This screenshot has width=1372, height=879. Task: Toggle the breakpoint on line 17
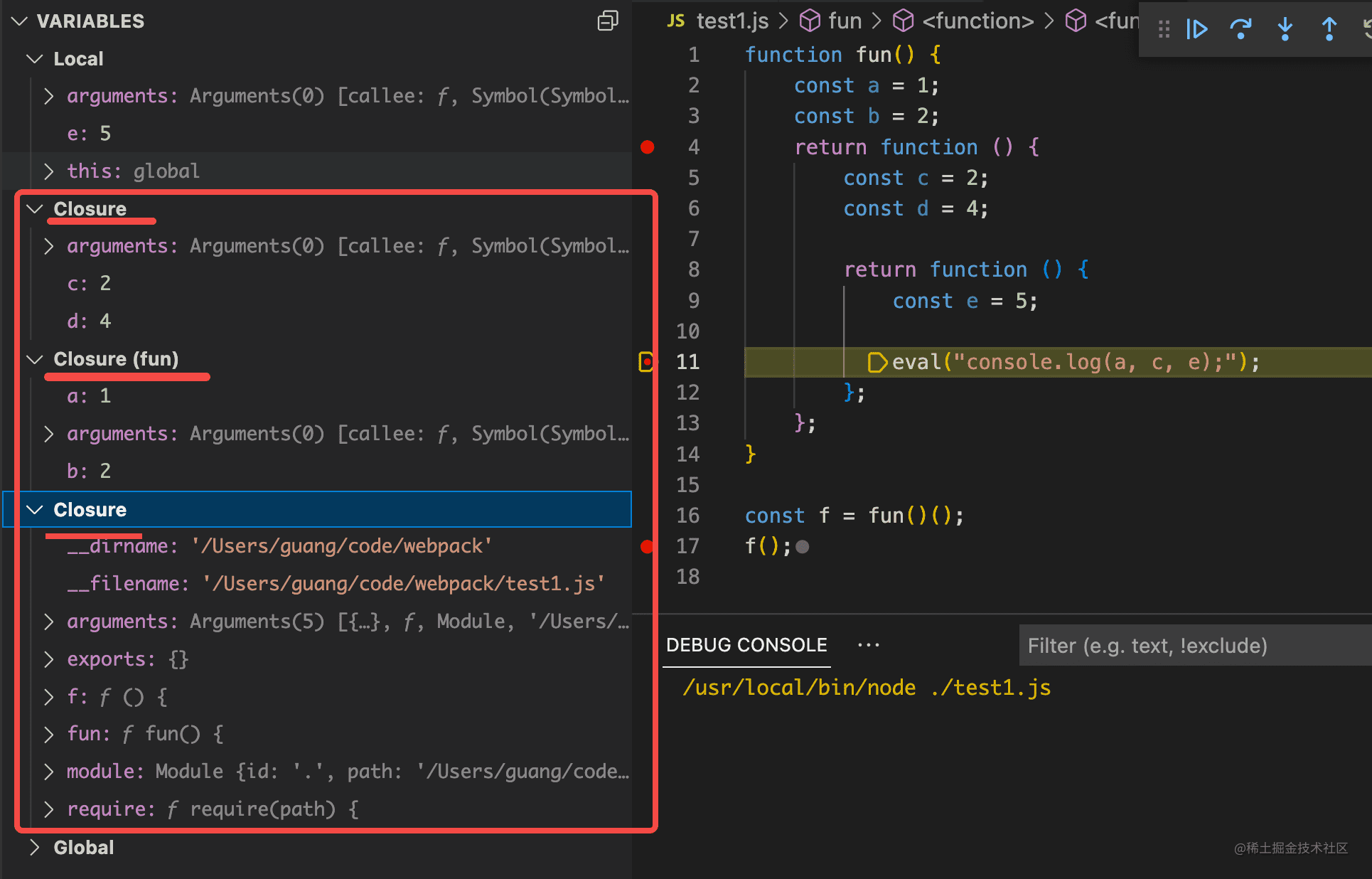pyautogui.click(x=647, y=546)
